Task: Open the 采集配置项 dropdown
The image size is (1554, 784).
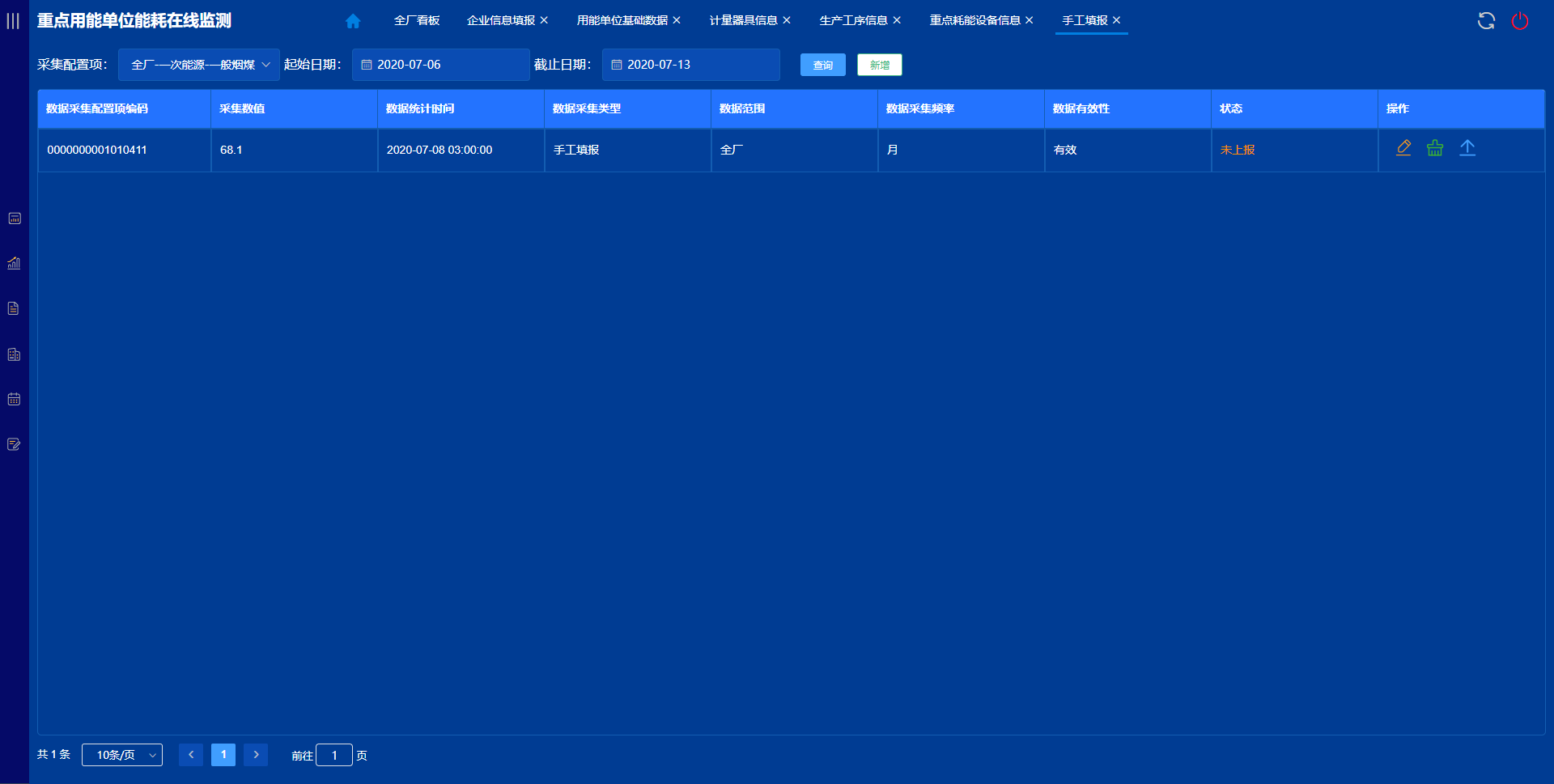Action: 199,65
